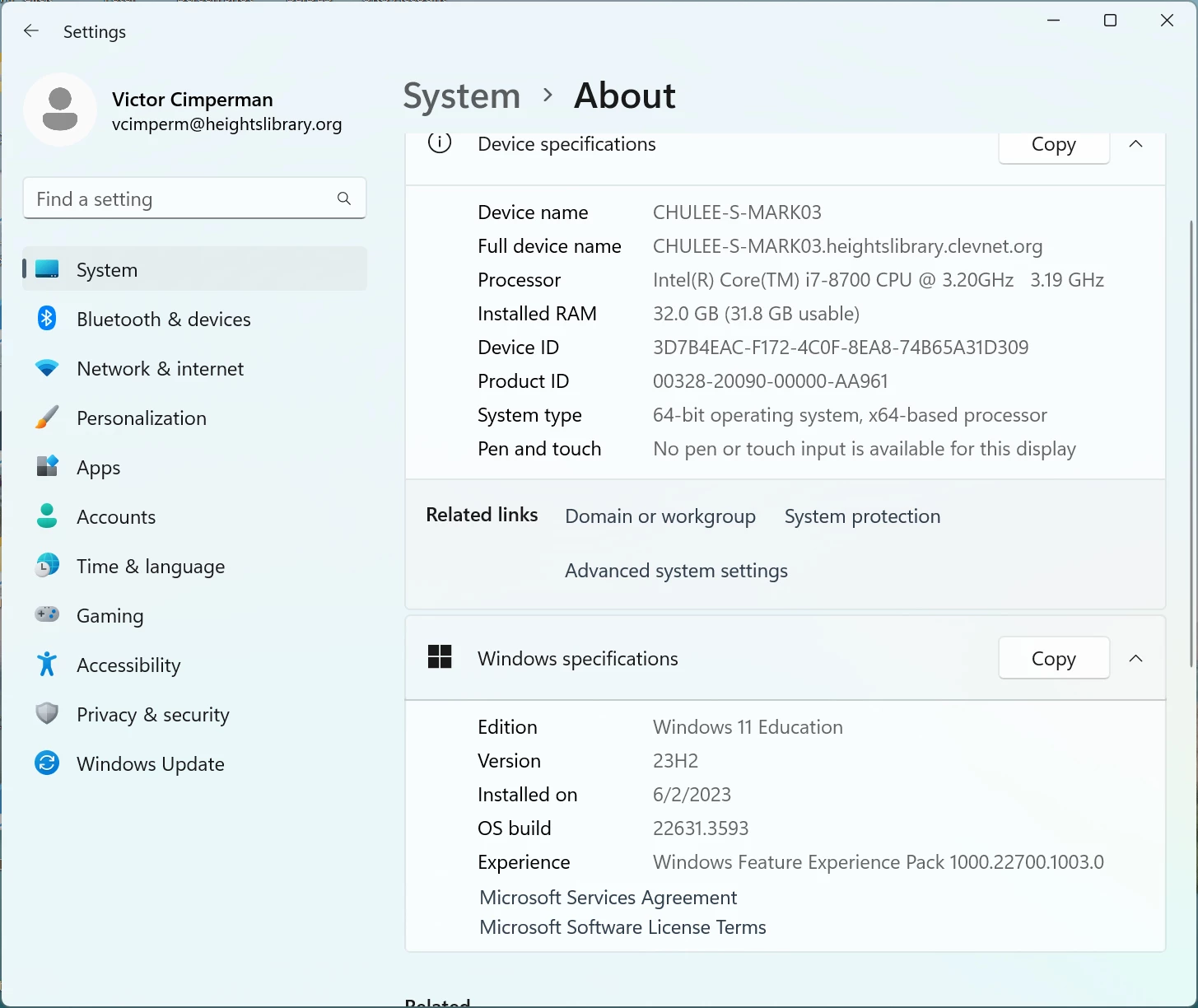The width and height of the screenshot is (1198, 1008).
Task: Click Product ID value 00328-20090-00000-AA961
Action: pyautogui.click(x=771, y=381)
